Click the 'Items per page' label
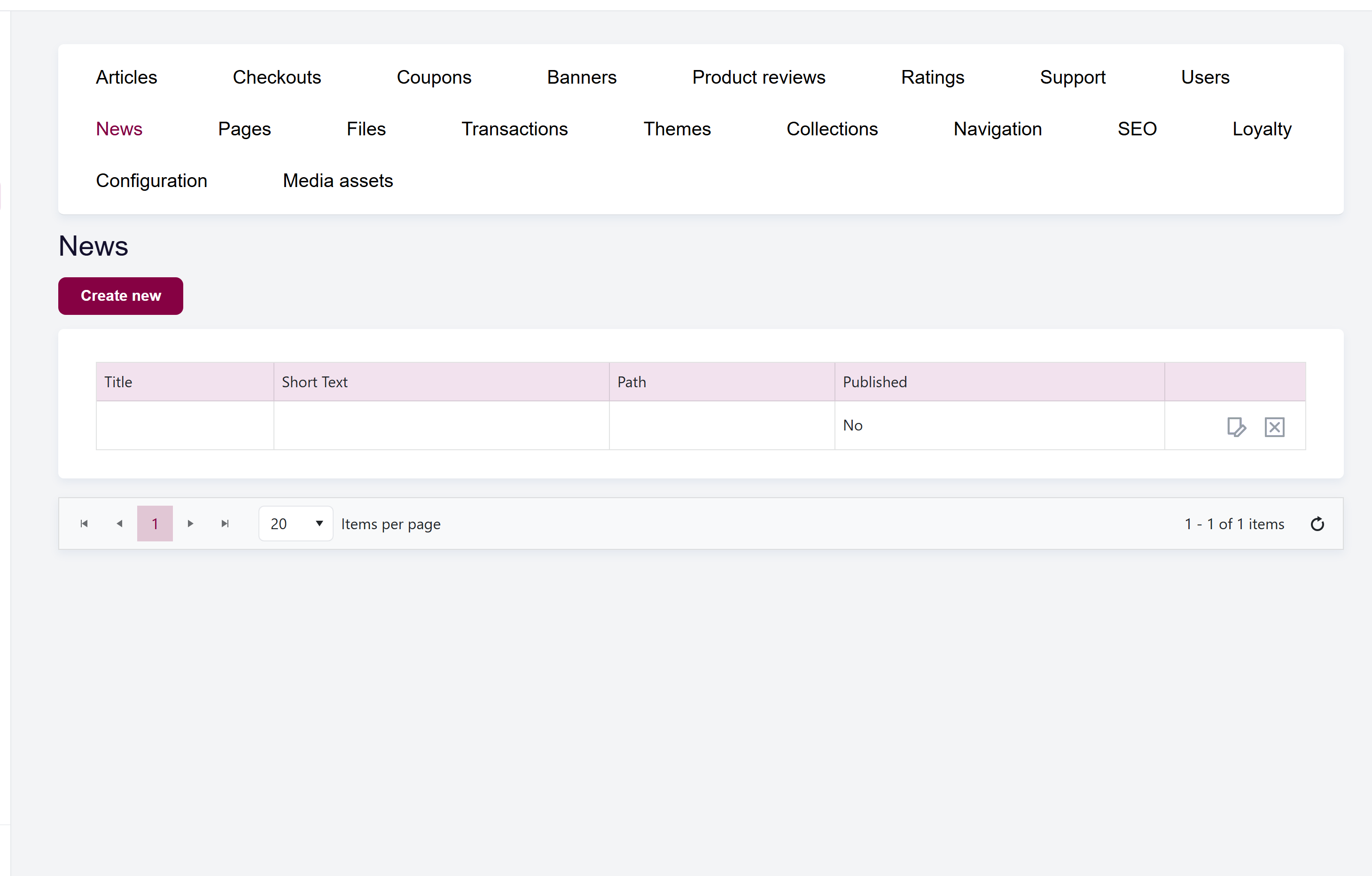This screenshot has width=1372, height=876. pyautogui.click(x=391, y=524)
